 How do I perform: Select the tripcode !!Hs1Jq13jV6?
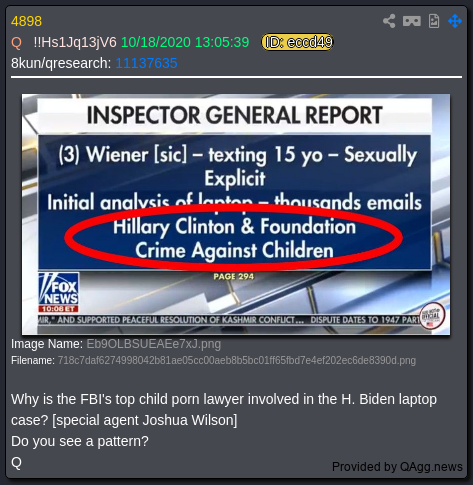[75, 42]
